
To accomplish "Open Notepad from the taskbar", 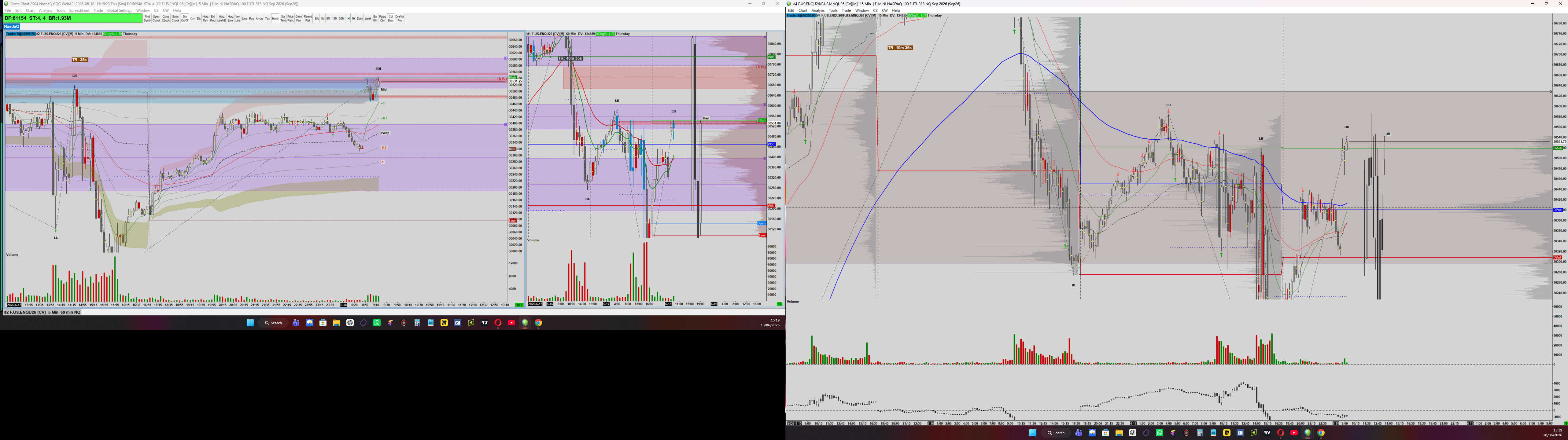I will point(431,323).
